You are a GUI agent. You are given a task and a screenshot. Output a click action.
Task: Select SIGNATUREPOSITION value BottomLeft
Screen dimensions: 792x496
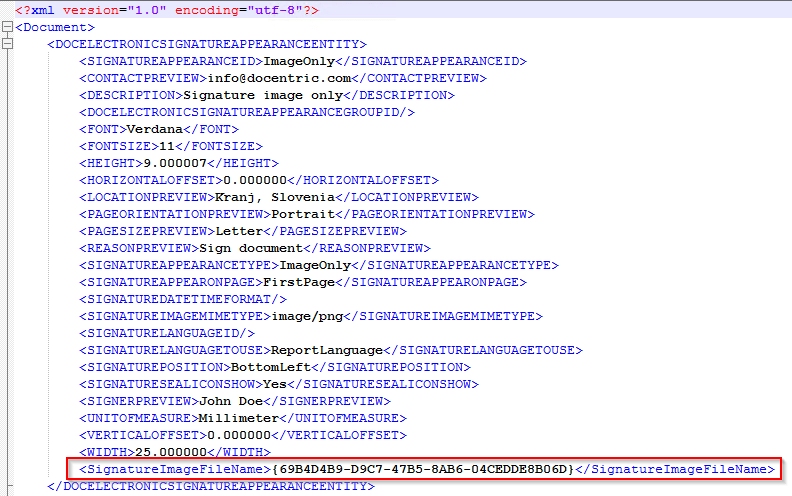point(271,367)
